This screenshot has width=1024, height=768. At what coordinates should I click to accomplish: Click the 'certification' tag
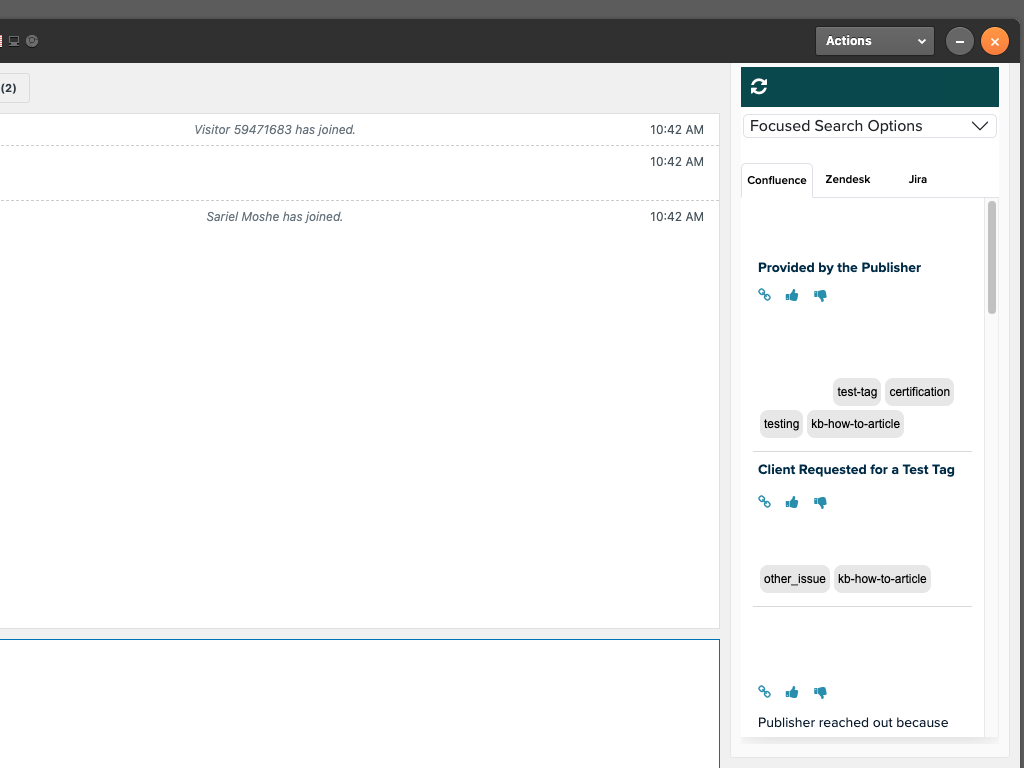click(x=919, y=392)
